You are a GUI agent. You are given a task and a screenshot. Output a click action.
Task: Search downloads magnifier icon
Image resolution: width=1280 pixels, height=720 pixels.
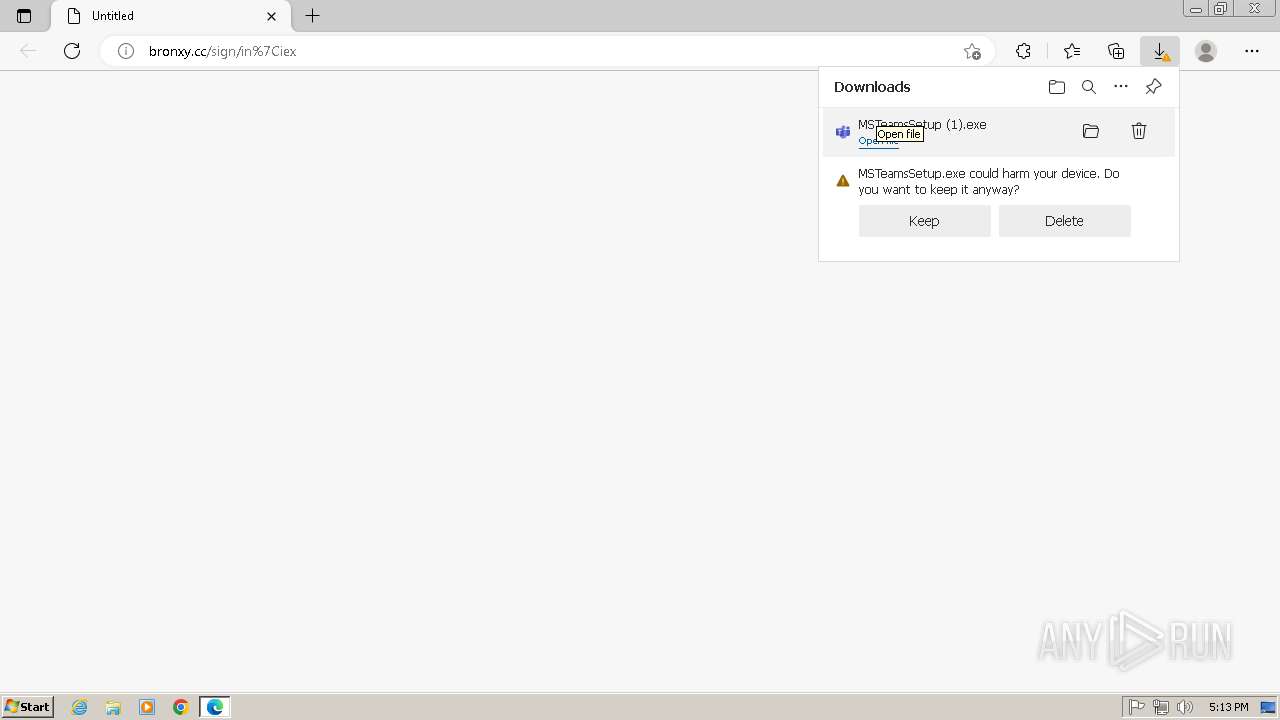(1089, 87)
